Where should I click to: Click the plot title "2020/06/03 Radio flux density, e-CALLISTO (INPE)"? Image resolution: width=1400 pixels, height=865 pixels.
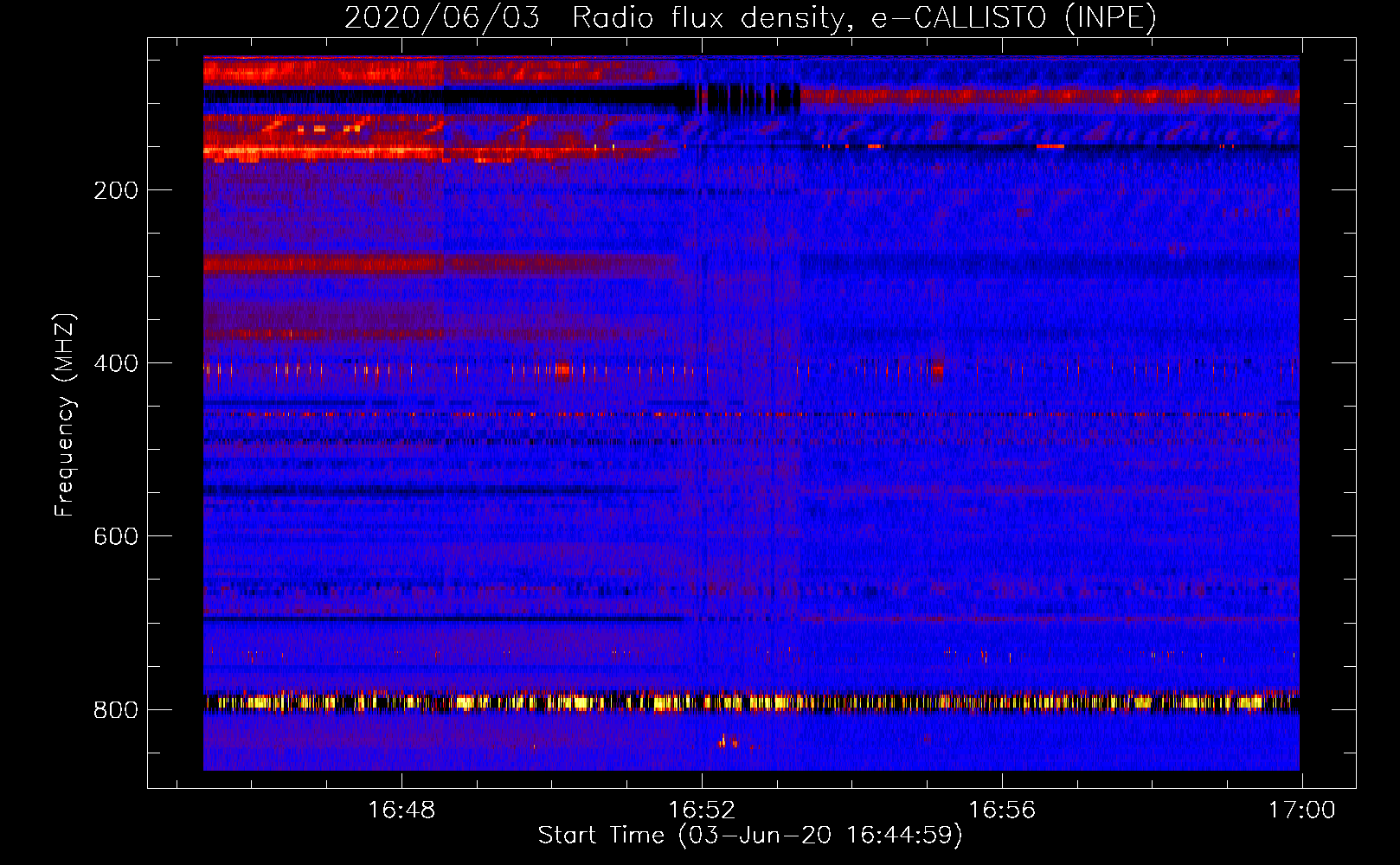click(750, 17)
